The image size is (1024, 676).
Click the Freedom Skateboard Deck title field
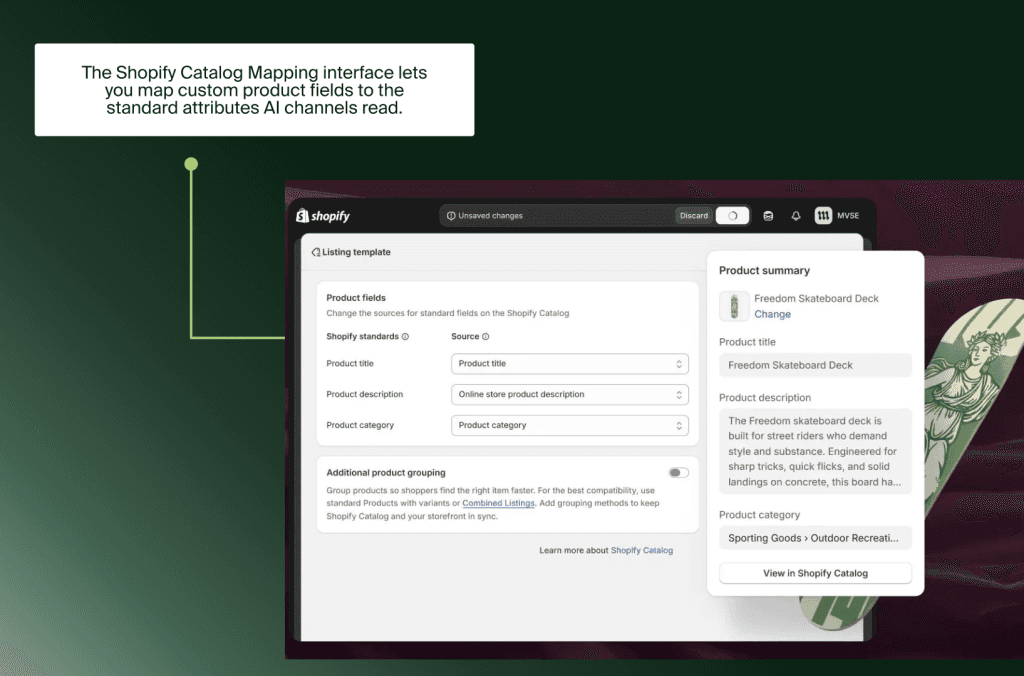815,365
